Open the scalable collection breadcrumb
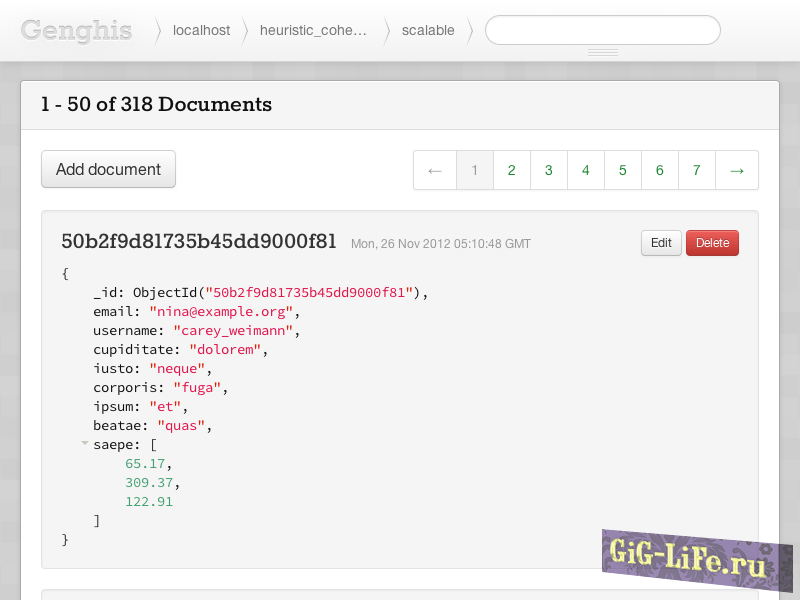 428,30
